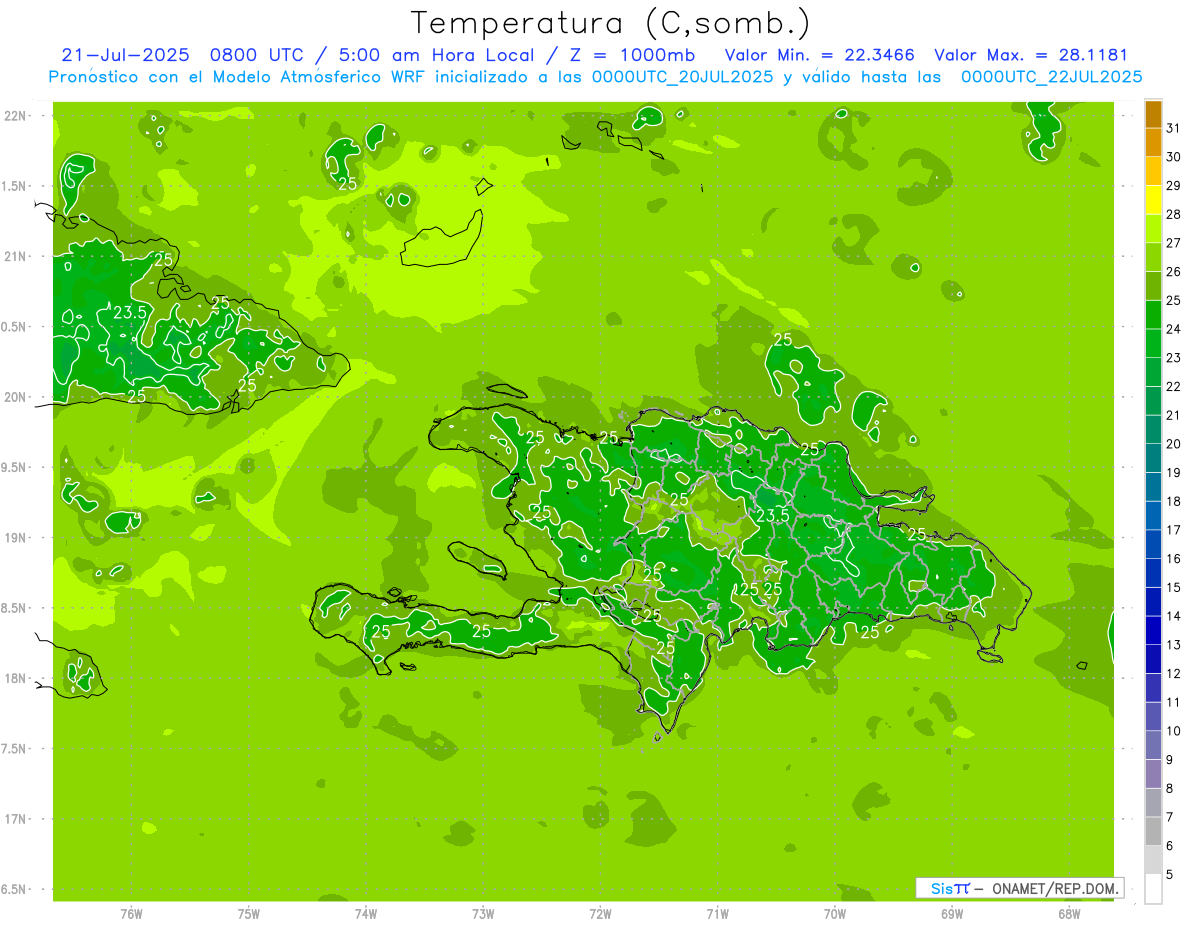The width and height of the screenshot is (1200, 927).
Task: Click the '23.5' contour label over Dominican Republic
Action: click(773, 515)
